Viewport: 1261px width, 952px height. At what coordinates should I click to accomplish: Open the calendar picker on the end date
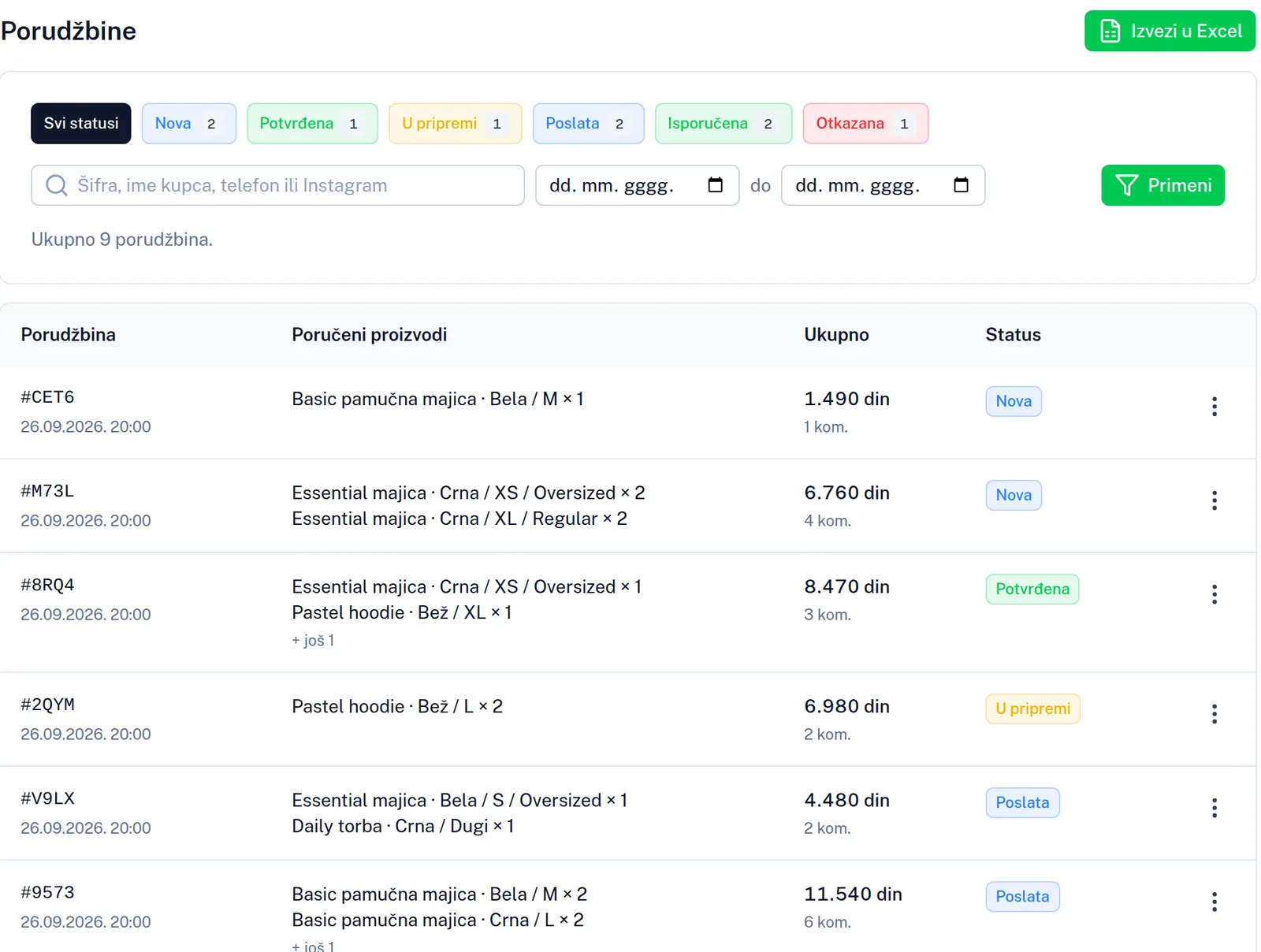click(961, 185)
